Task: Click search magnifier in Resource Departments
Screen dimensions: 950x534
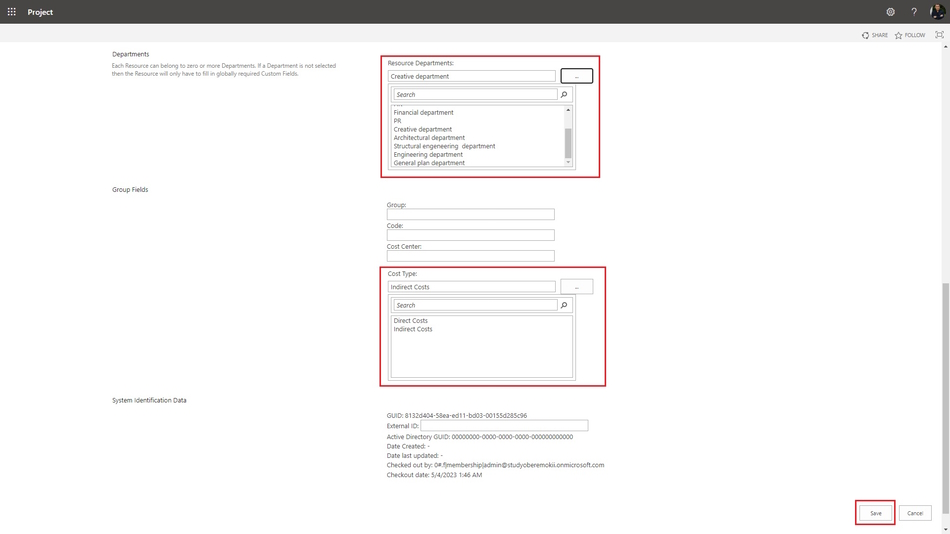Action: (564, 95)
